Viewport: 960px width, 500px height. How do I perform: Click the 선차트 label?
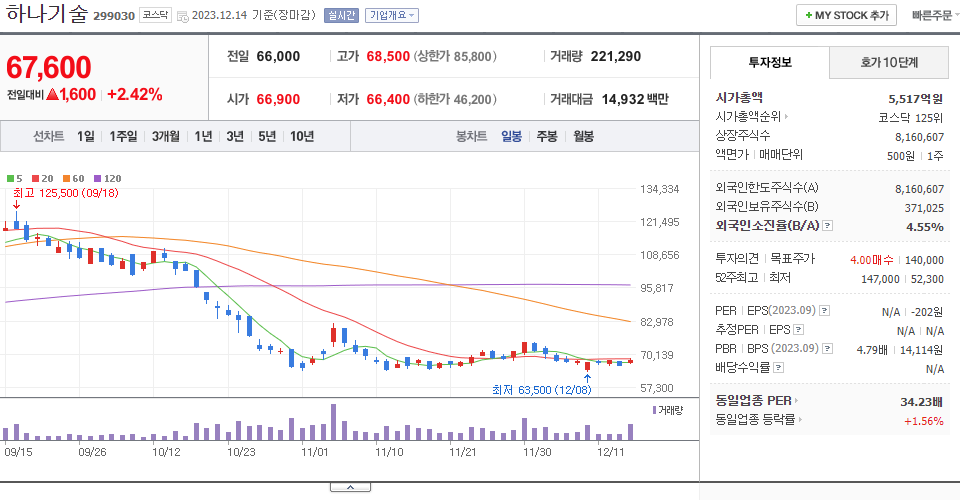pyautogui.click(x=48, y=136)
